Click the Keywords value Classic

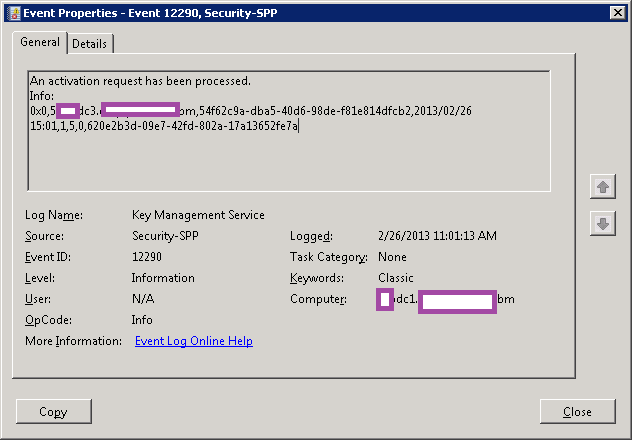coord(395,278)
